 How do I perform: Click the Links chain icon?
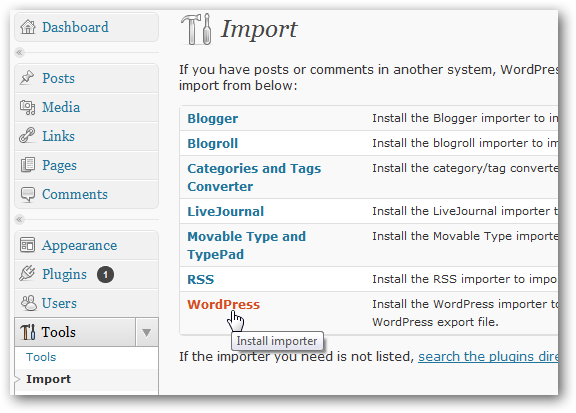[x=27, y=136]
